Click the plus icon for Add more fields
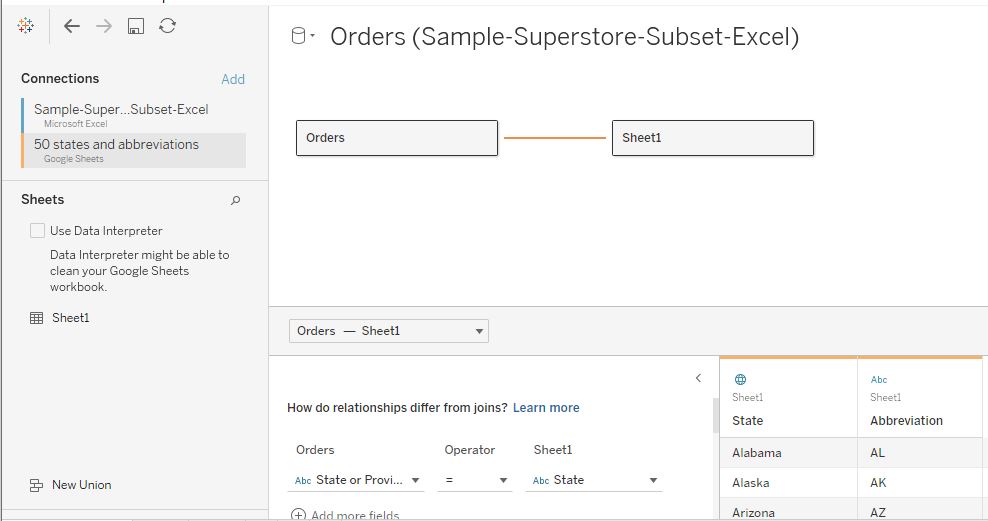 [x=298, y=515]
